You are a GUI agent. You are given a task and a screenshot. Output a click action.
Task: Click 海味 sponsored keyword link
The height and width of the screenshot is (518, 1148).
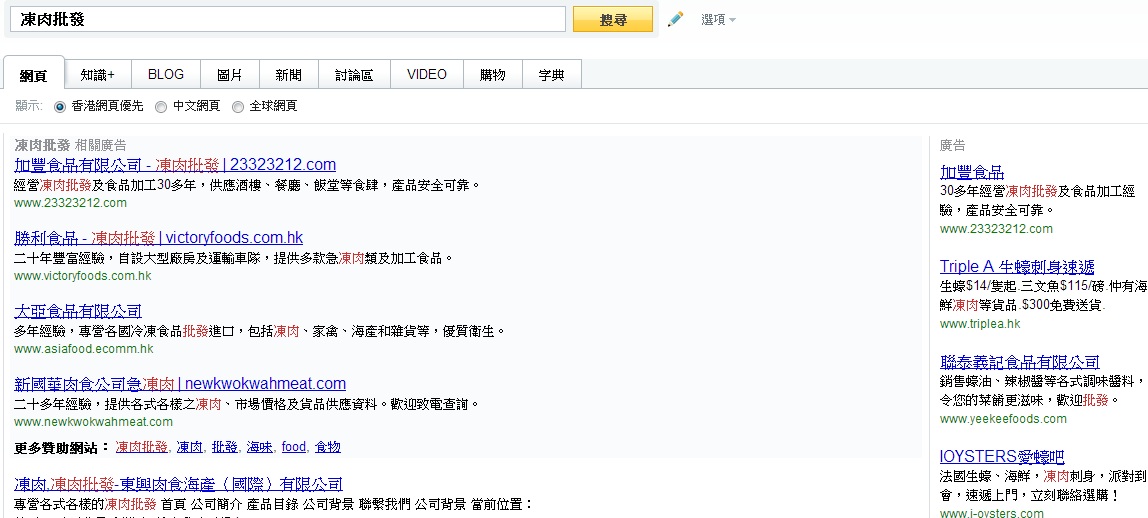[259, 446]
